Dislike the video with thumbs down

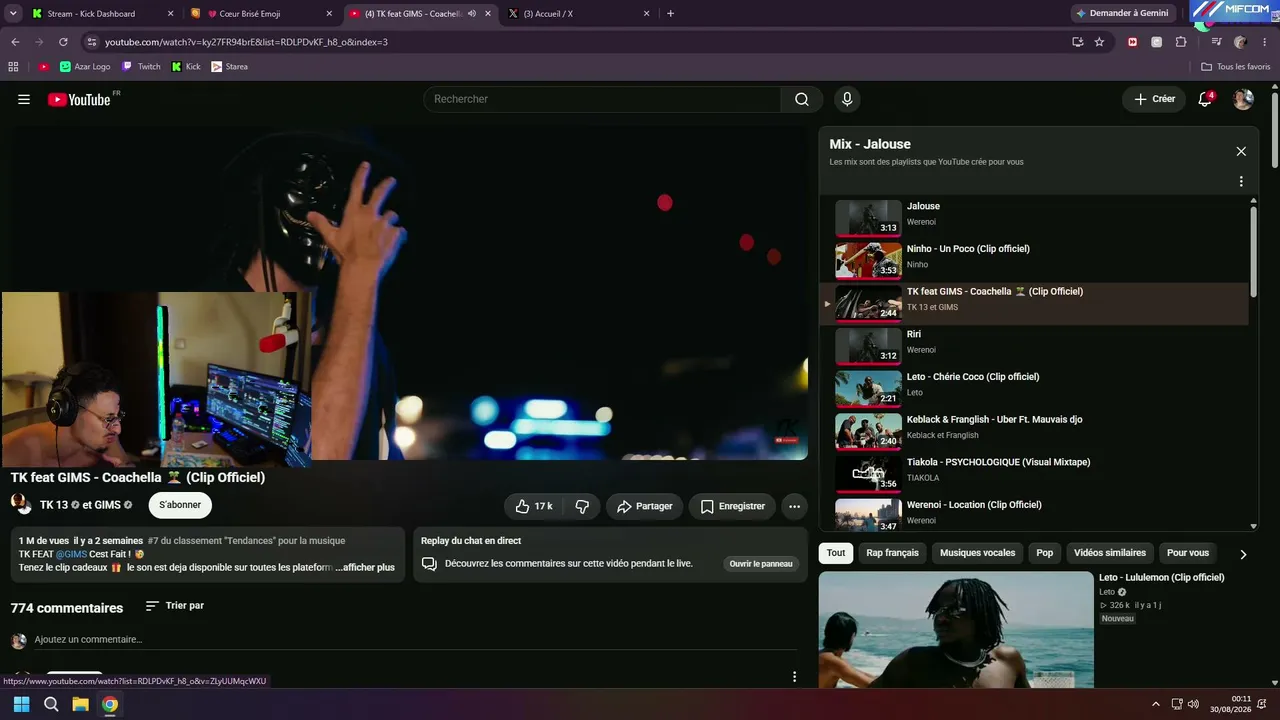point(582,506)
